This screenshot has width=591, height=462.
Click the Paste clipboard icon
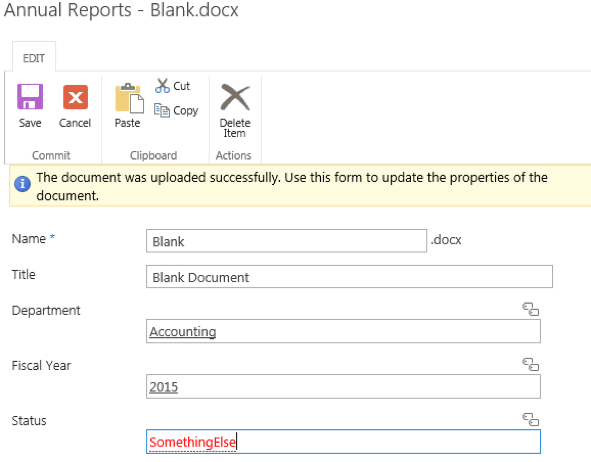[129, 98]
